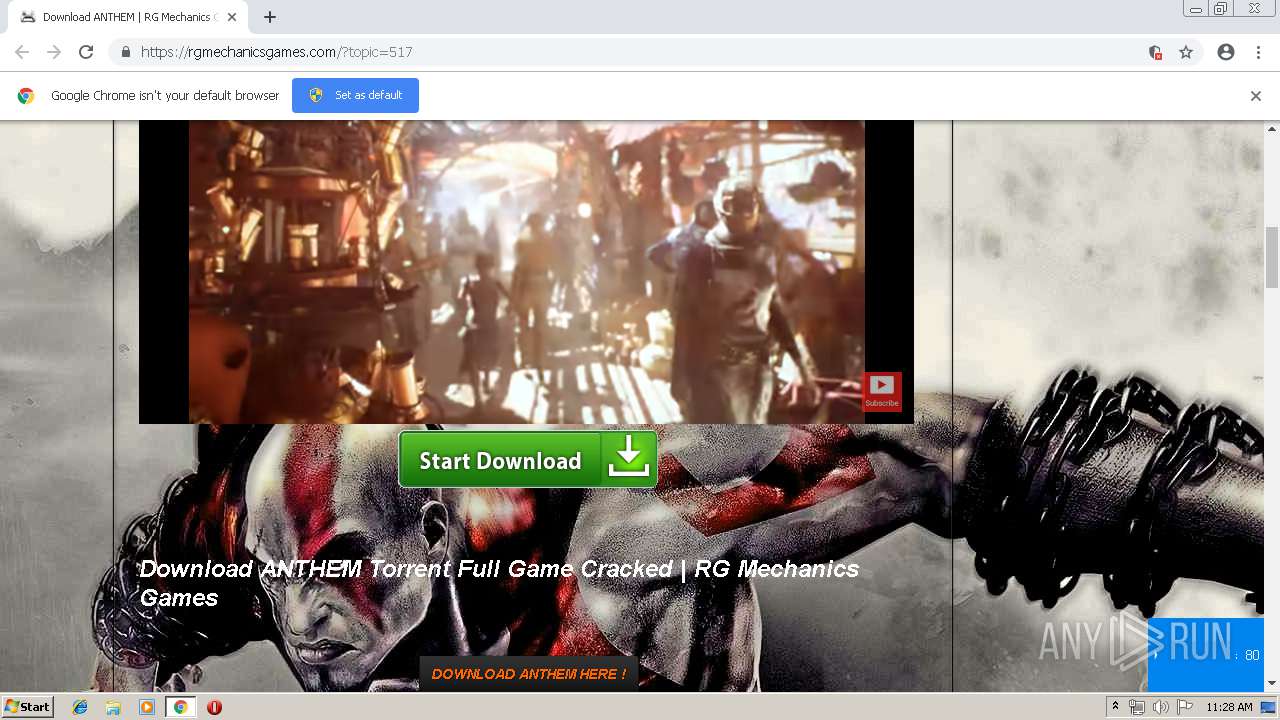This screenshot has width=1280, height=720.
Task: Click DOWNLOAD ANTHEM HERE link
Action: [529, 674]
